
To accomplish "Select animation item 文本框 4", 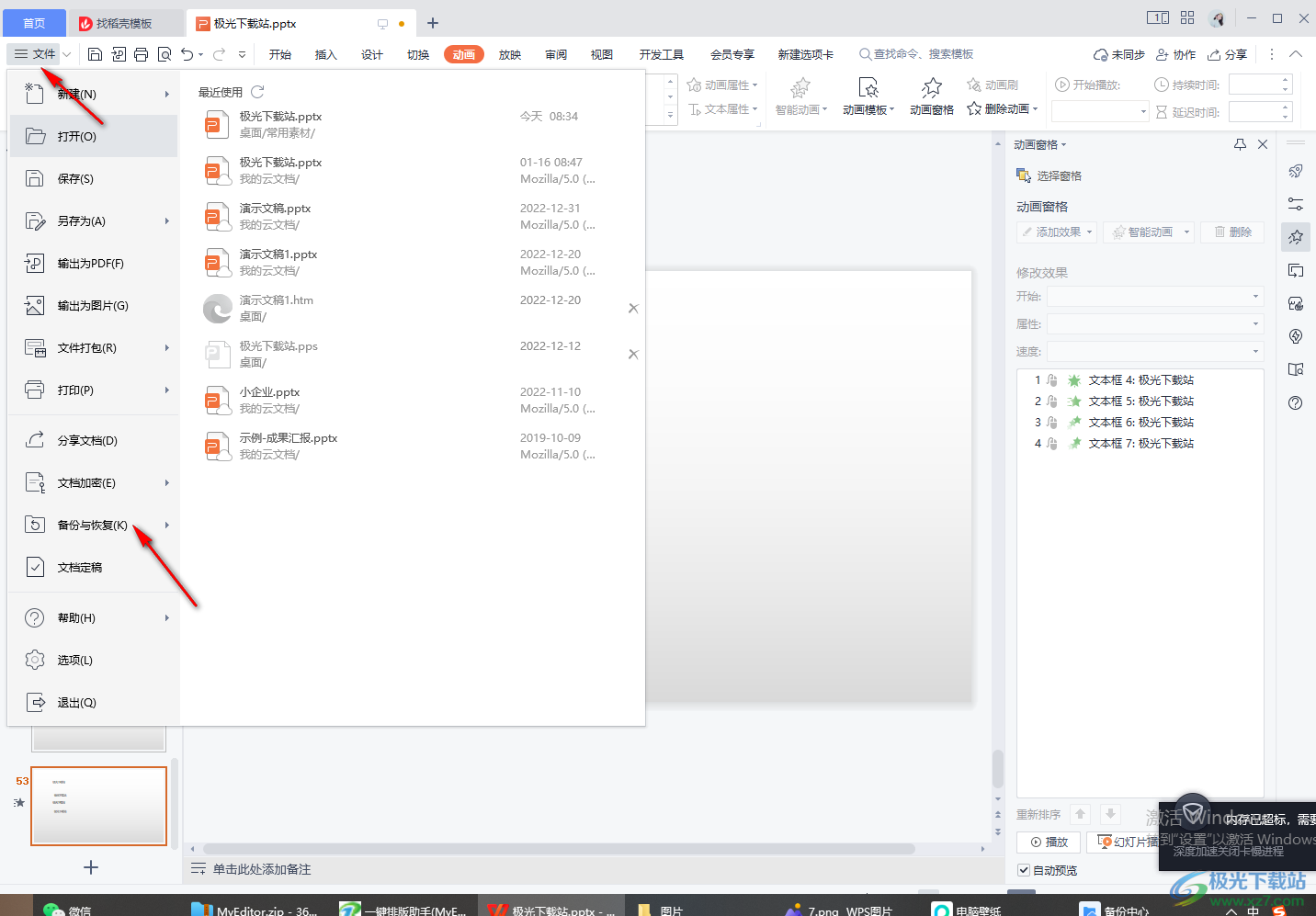I will tap(1140, 379).
